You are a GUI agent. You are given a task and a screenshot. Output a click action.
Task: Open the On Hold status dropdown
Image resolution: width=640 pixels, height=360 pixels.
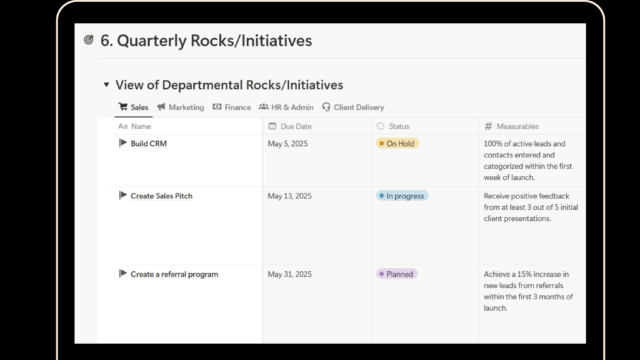pos(397,144)
